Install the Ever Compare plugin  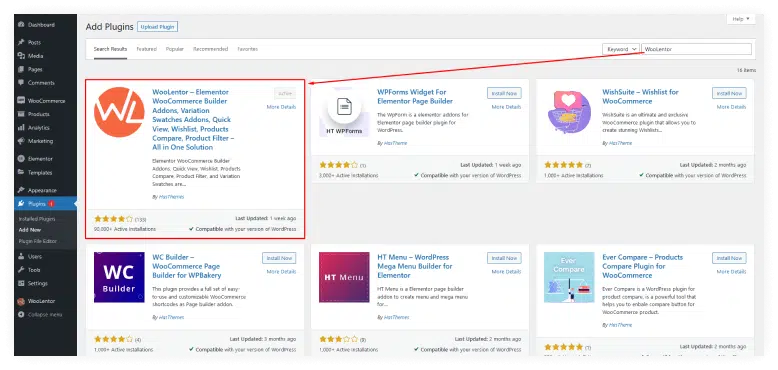pos(729,258)
